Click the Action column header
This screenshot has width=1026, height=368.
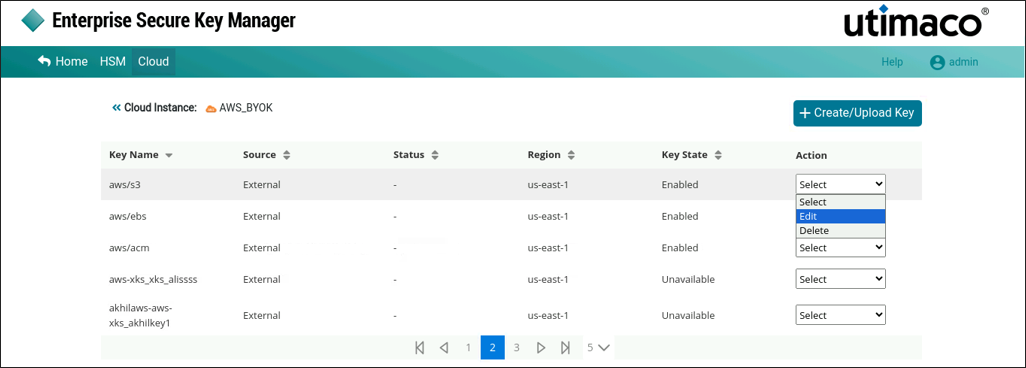(x=811, y=155)
